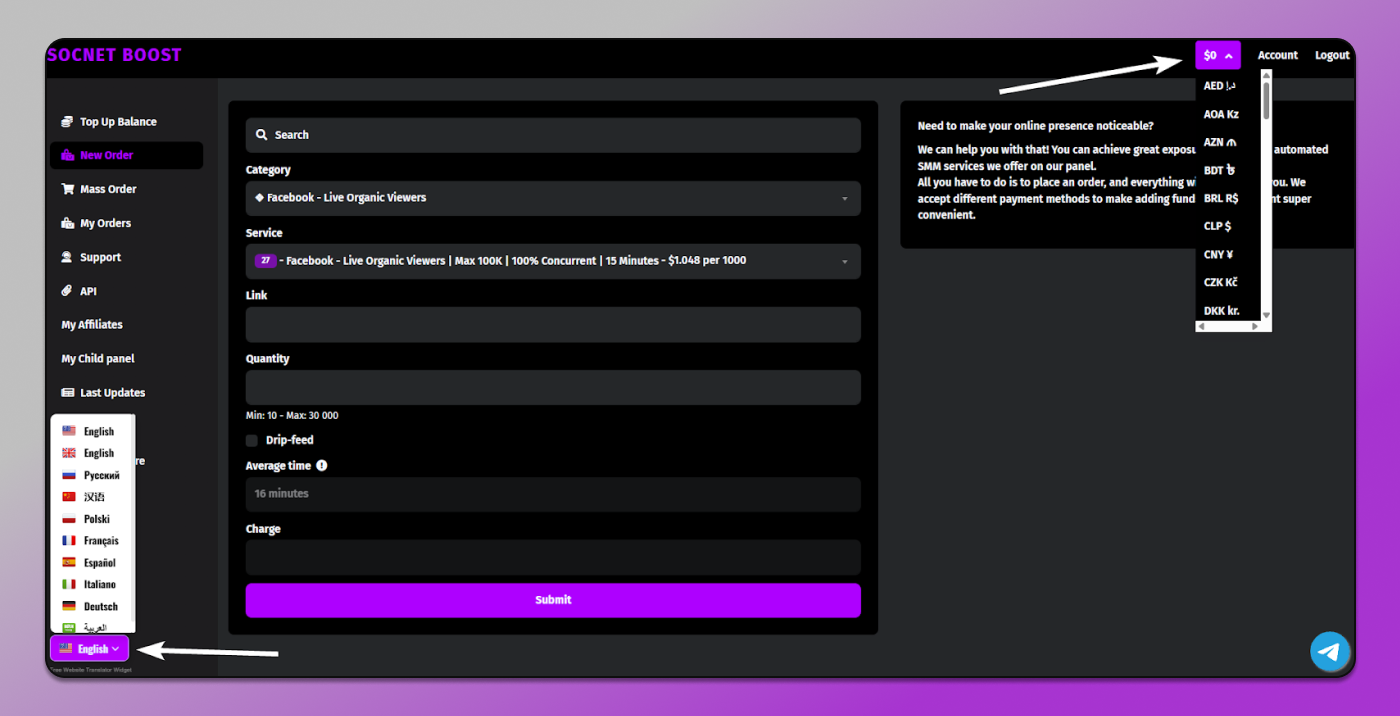Open My Child panel page
1400x716 pixels.
[98, 359]
